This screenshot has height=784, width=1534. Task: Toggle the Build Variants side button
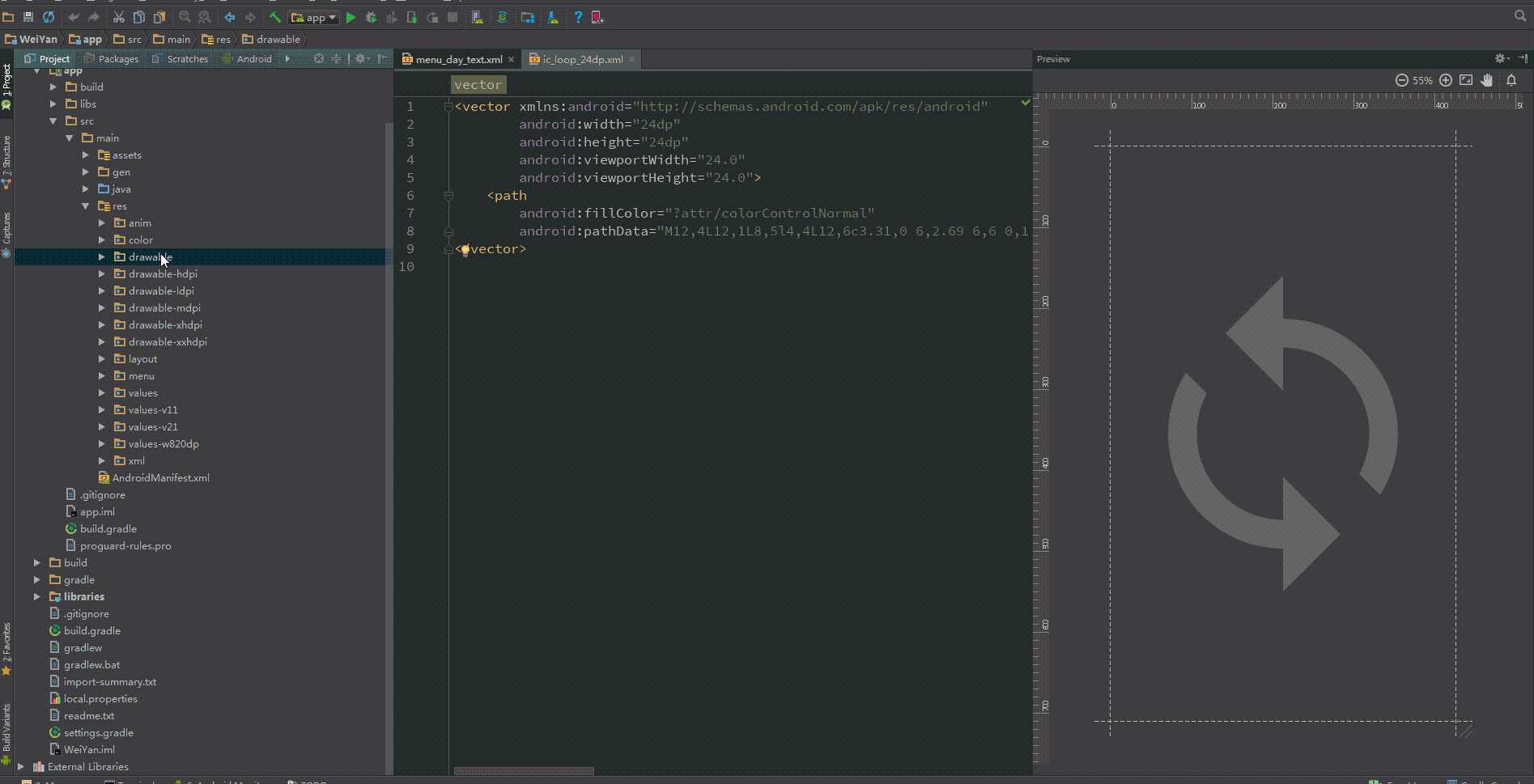click(6, 733)
